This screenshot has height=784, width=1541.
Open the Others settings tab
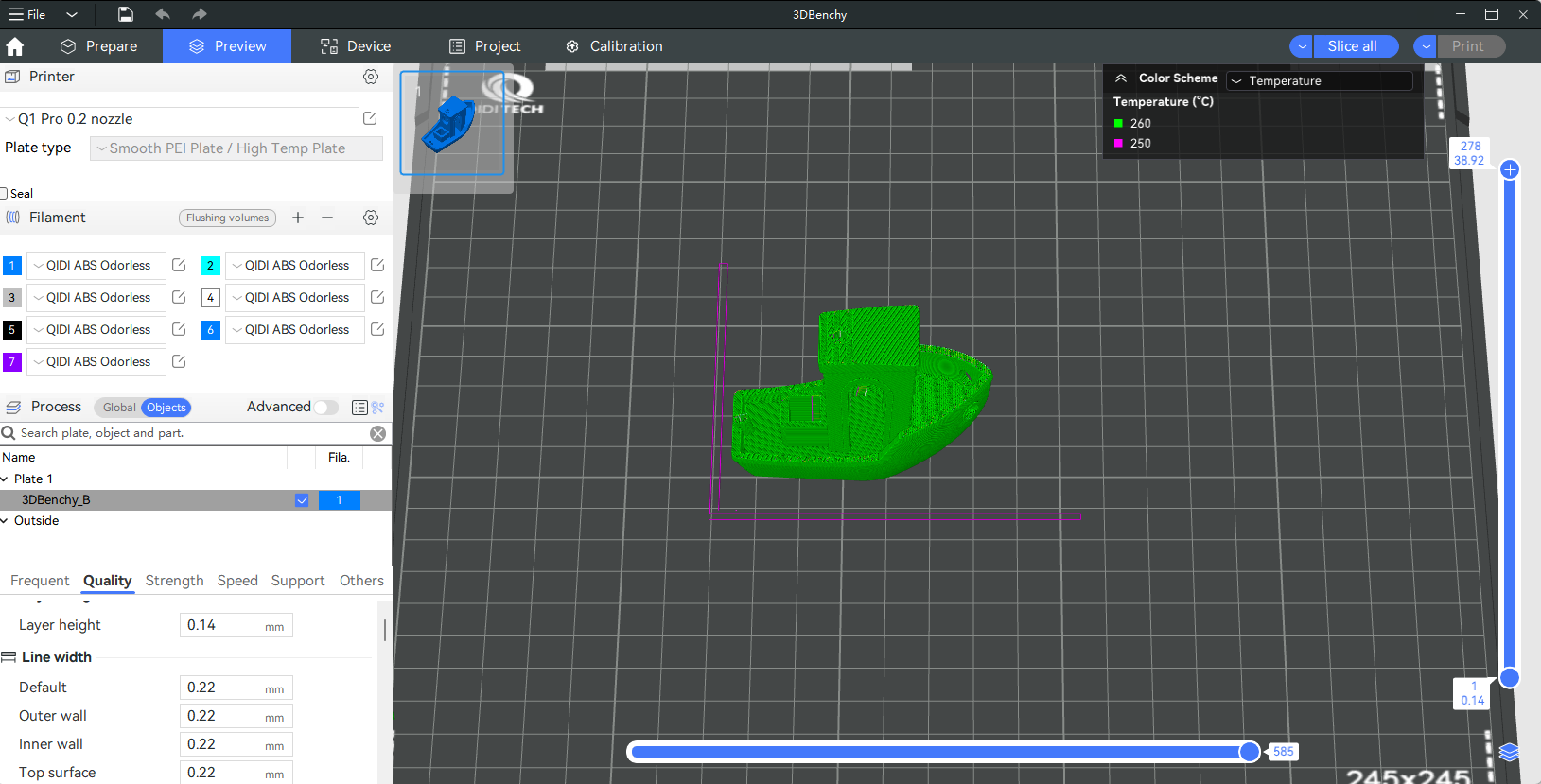tap(361, 581)
